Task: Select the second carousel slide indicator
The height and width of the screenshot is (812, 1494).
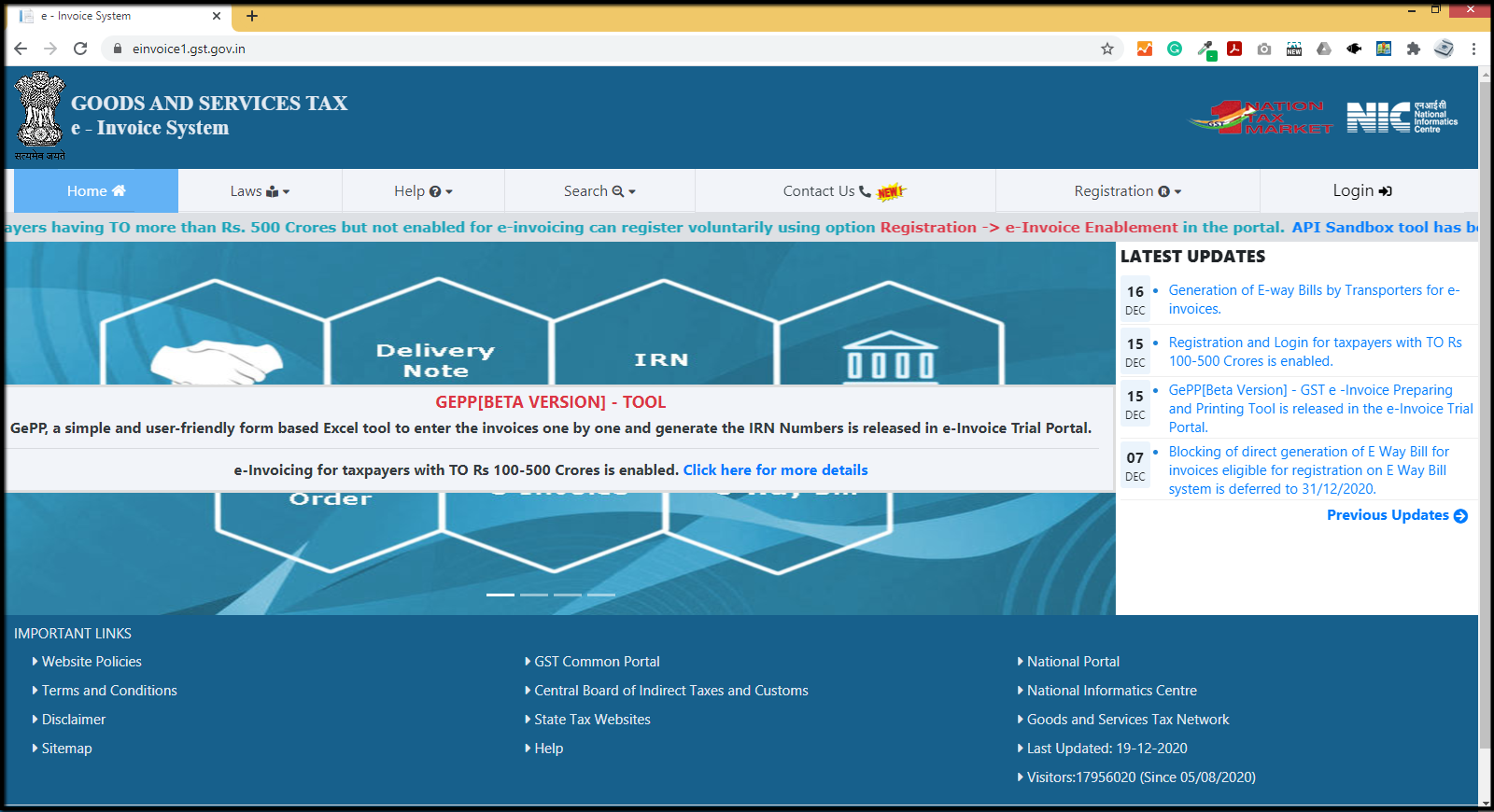Action: click(534, 595)
